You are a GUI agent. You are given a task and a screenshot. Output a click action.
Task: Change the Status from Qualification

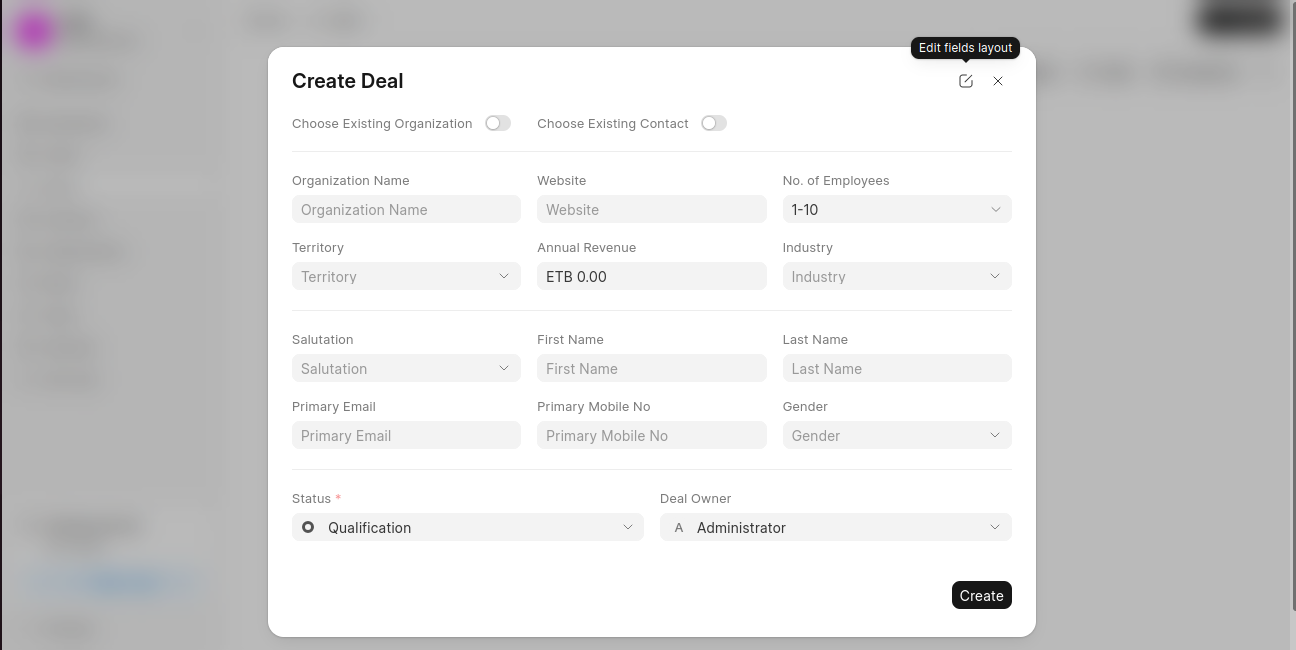tap(467, 527)
